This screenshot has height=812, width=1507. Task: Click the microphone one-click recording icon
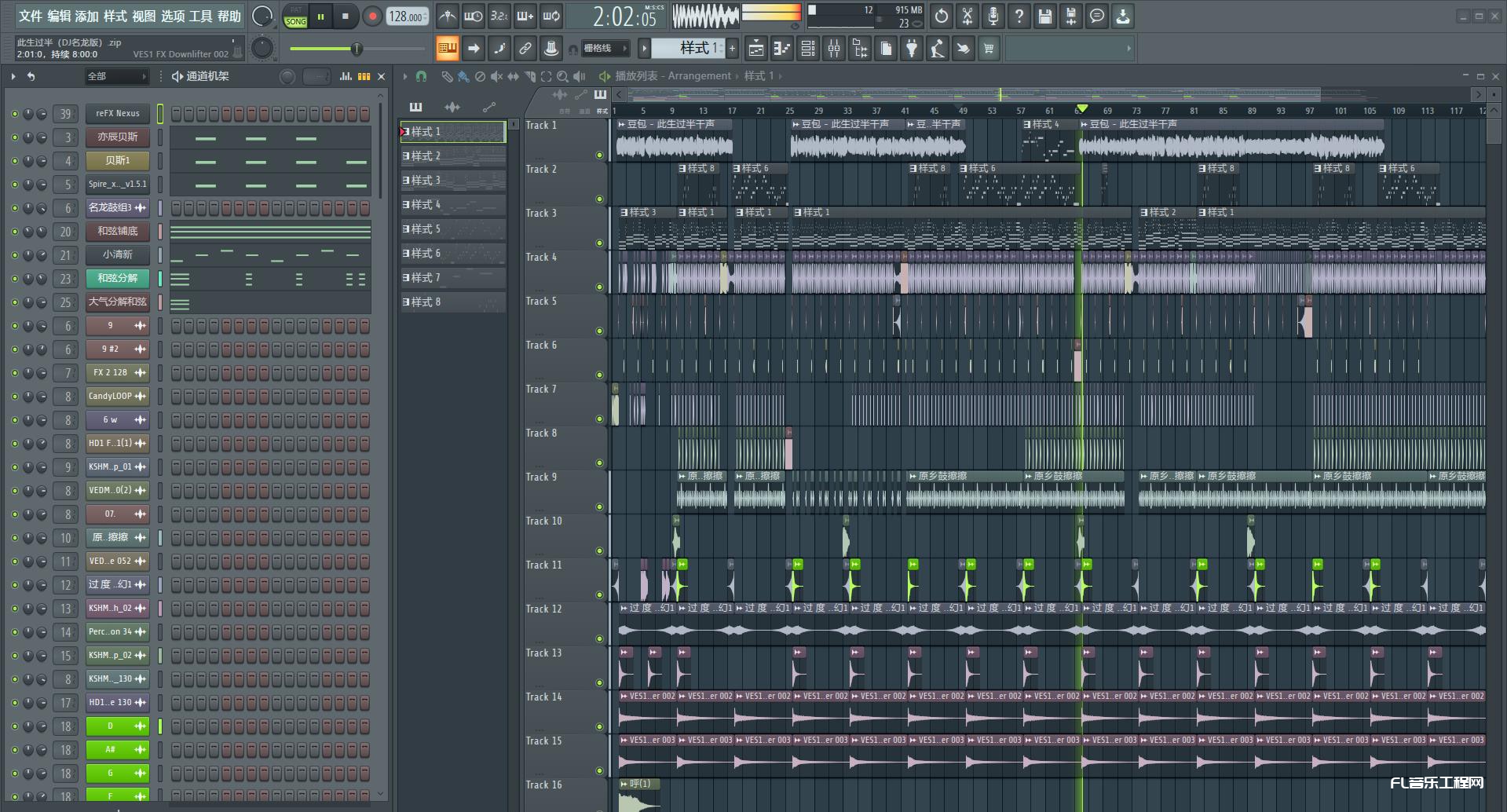point(993,16)
